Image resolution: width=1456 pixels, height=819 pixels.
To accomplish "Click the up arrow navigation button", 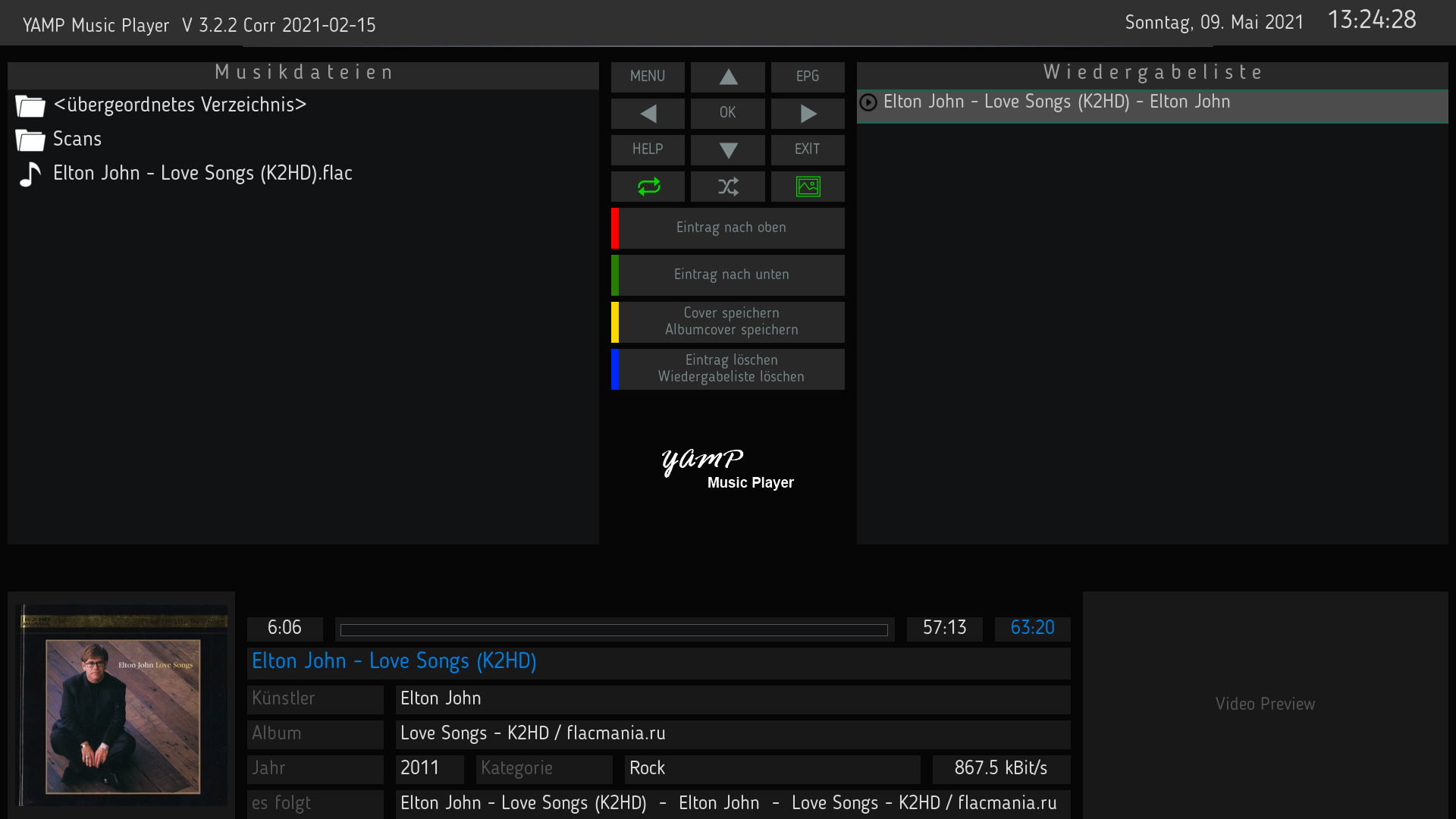I will pyautogui.click(x=728, y=77).
